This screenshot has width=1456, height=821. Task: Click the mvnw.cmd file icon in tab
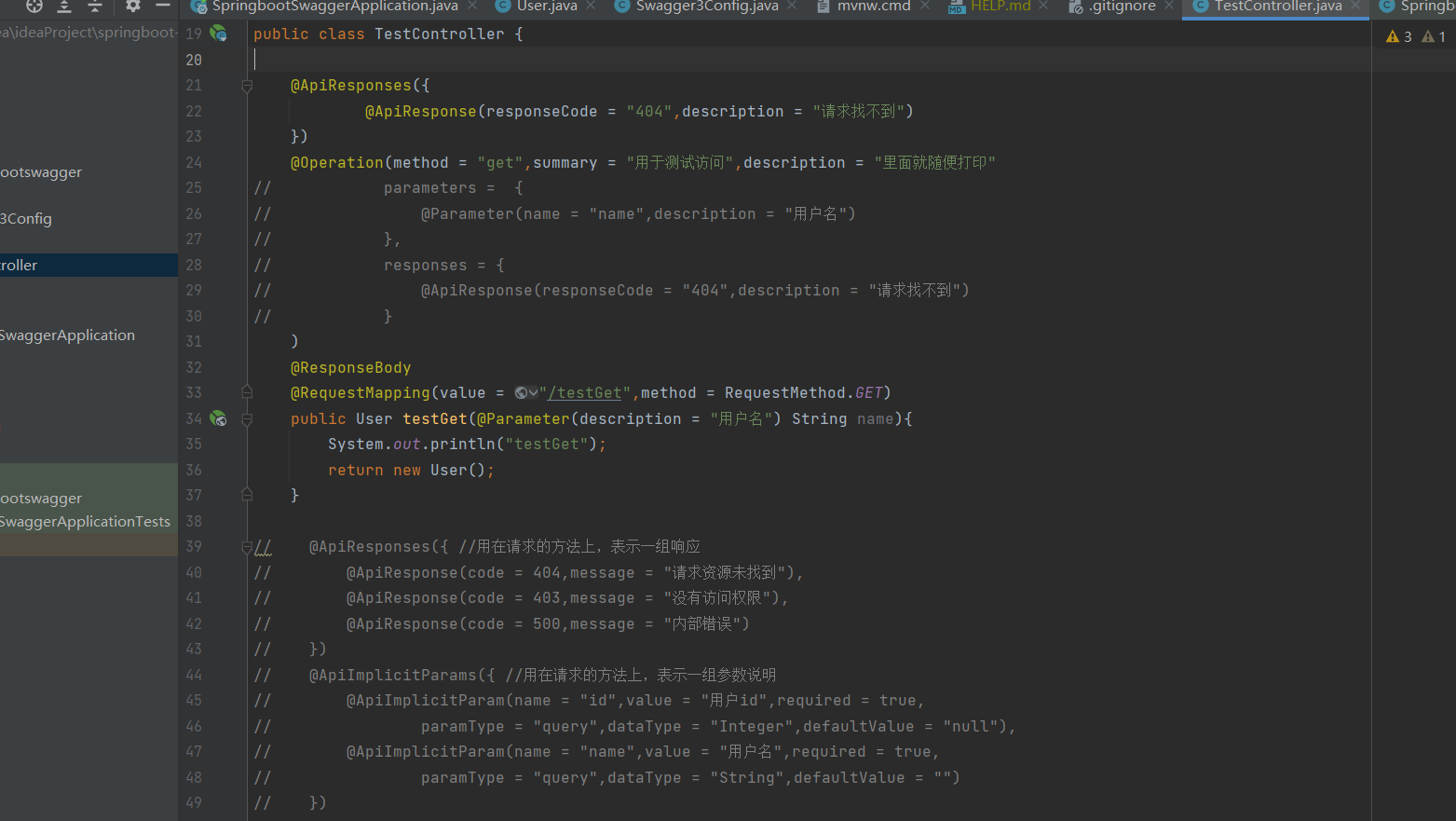point(823,7)
